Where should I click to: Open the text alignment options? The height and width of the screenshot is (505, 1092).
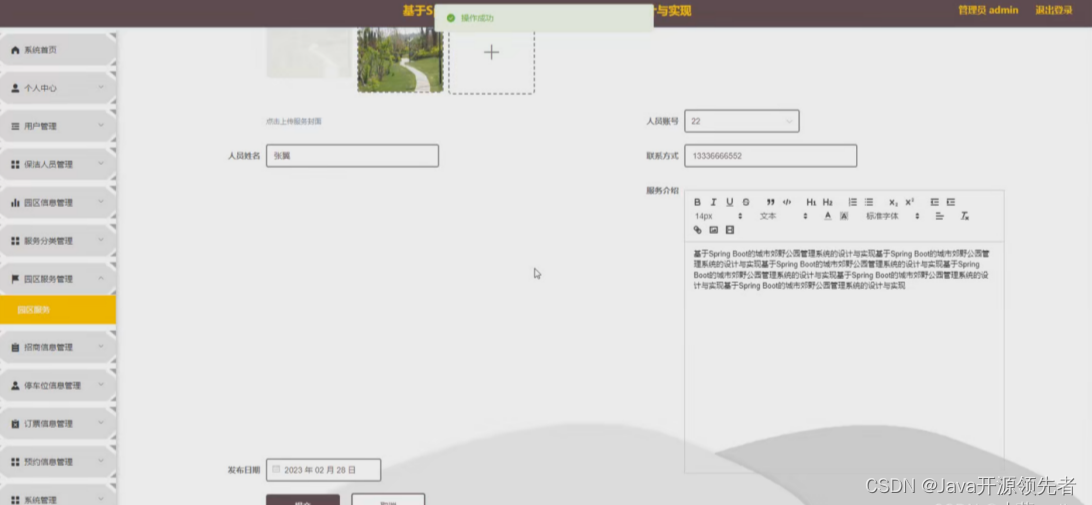(x=939, y=216)
